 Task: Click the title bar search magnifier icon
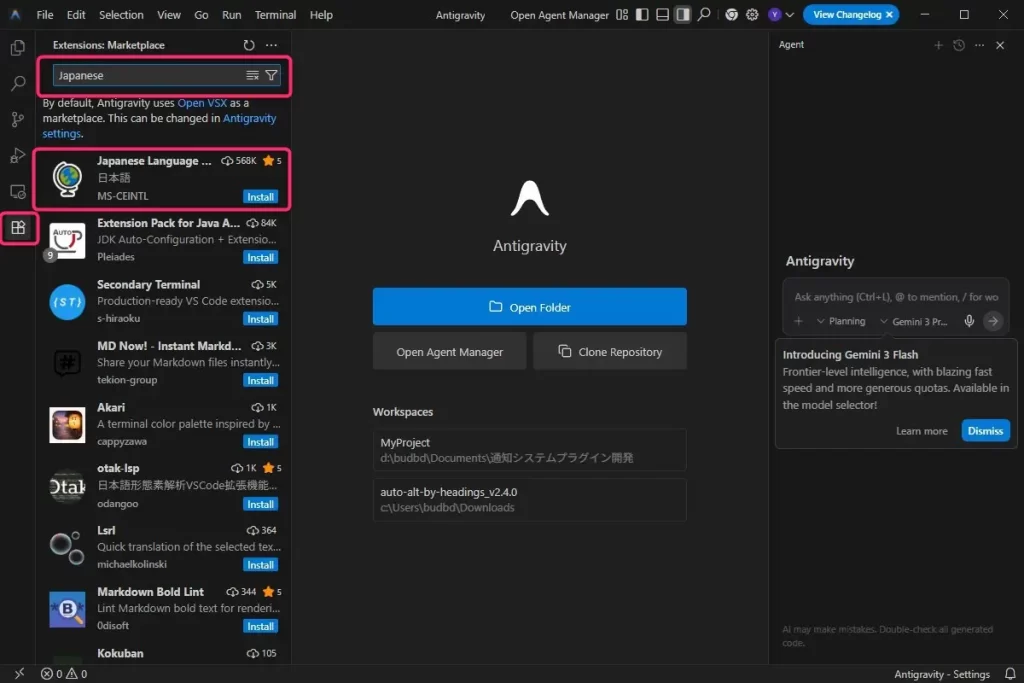[x=703, y=14]
